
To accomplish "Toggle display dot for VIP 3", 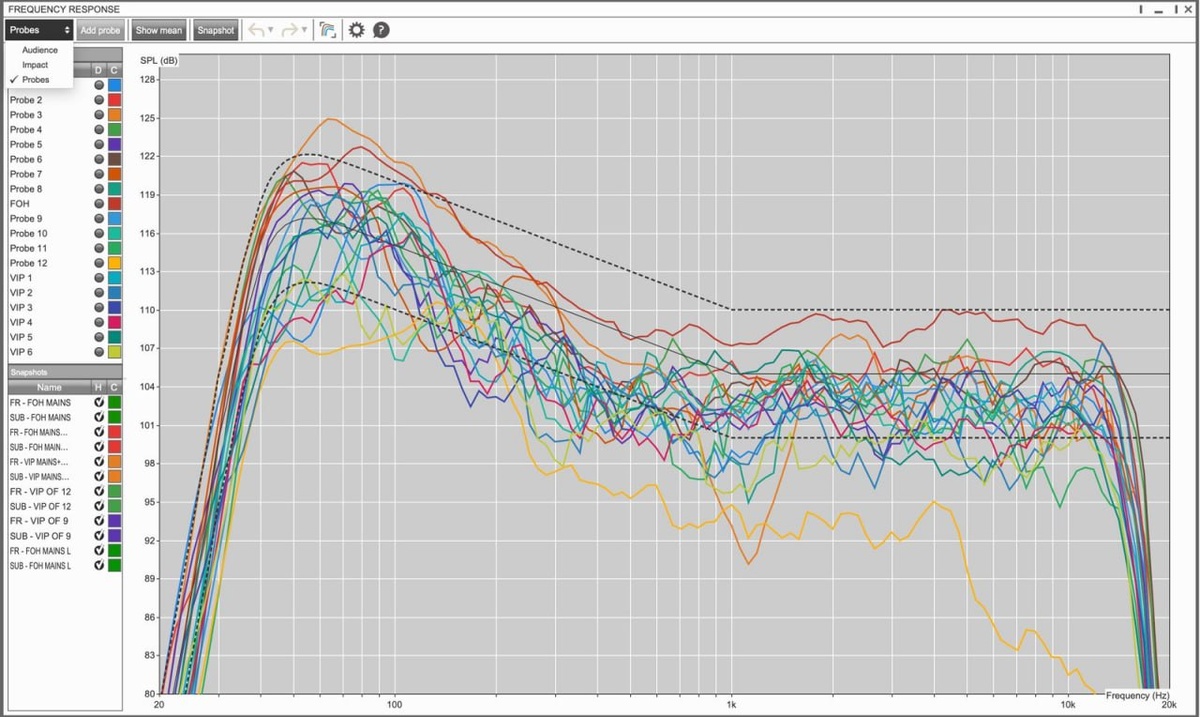I will coord(99,307).
